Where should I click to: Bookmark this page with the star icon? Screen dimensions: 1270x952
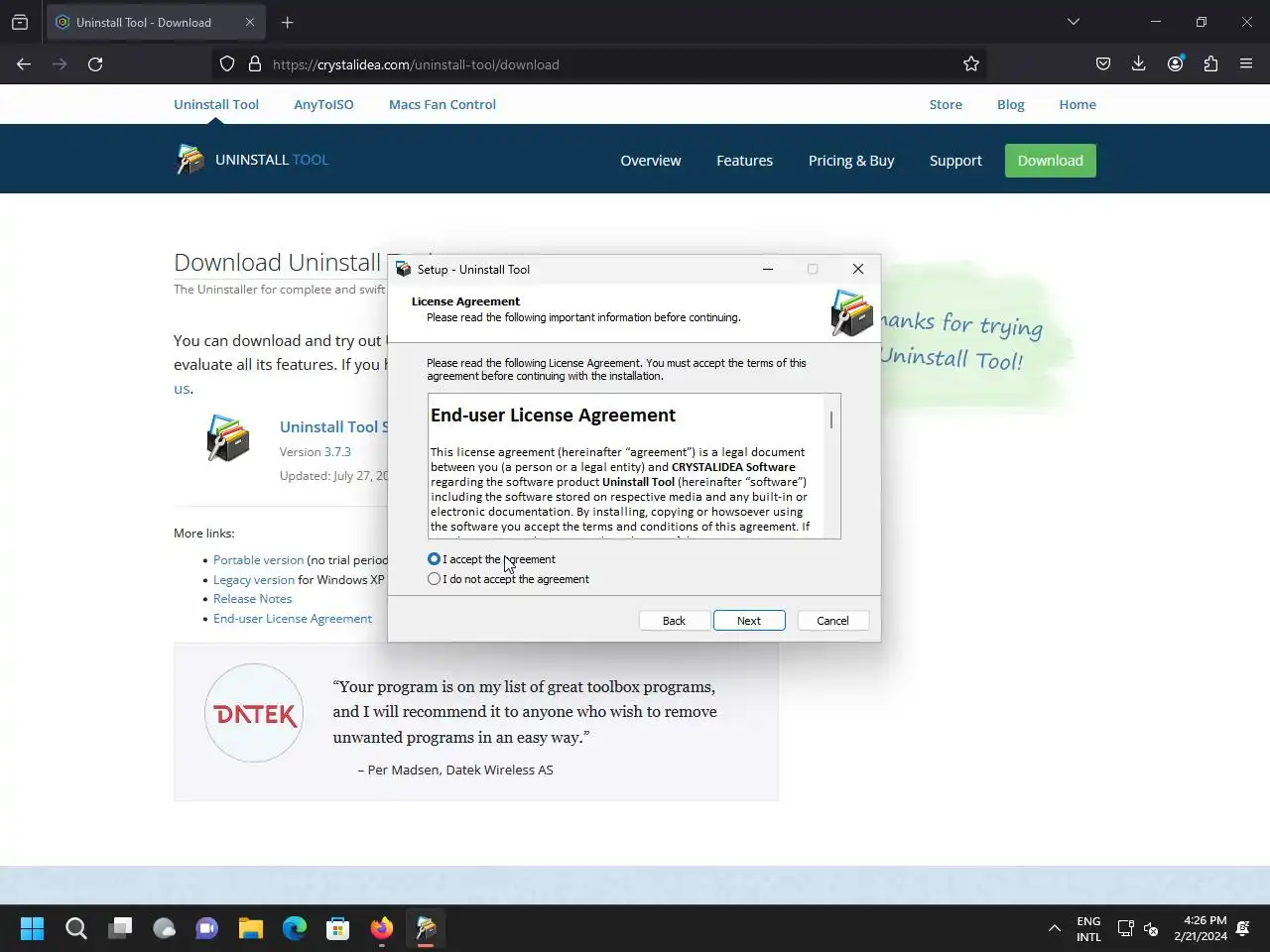tap(971, 64)
